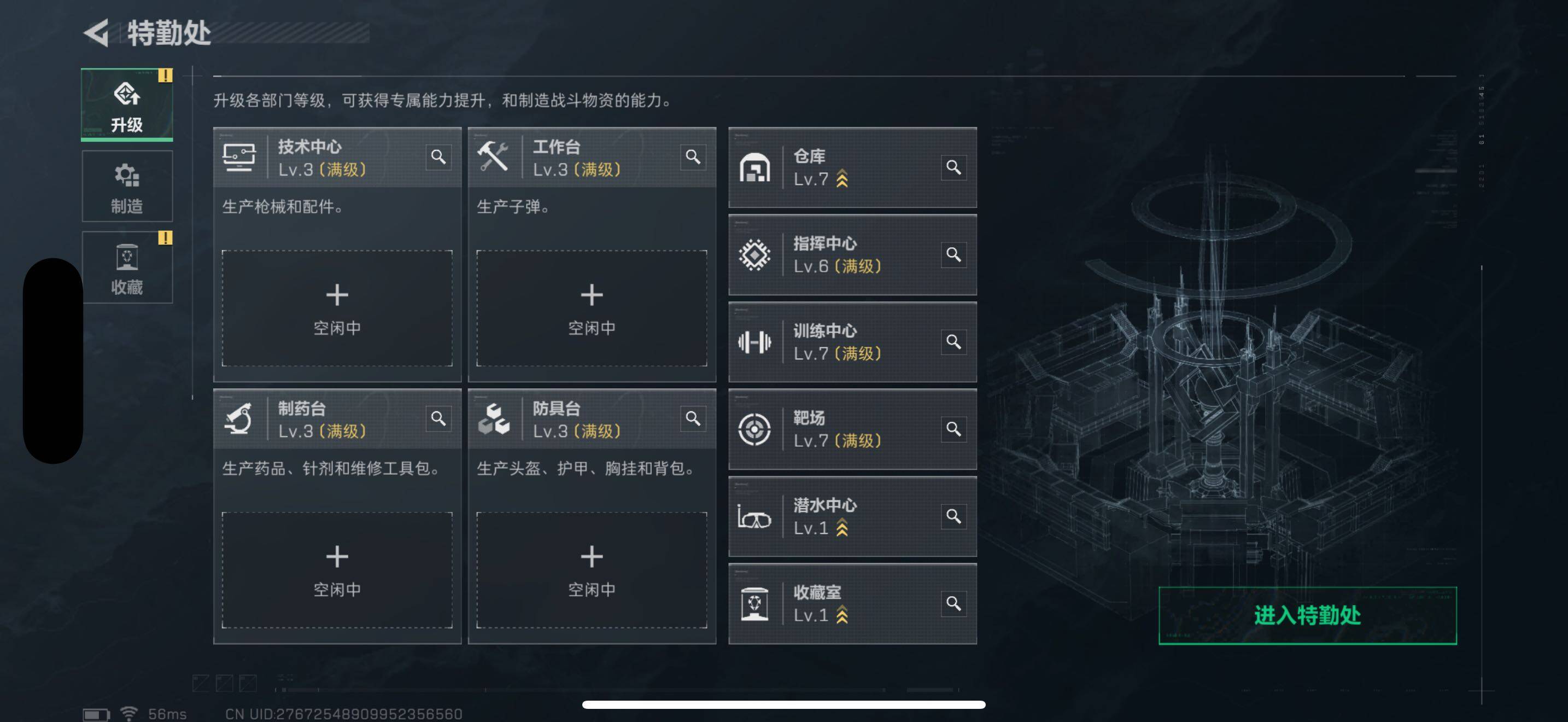This screenshot has width=1568, height=722.
Task: Switch to the 制造 tab in sidebar
Action: click(127, 187)
